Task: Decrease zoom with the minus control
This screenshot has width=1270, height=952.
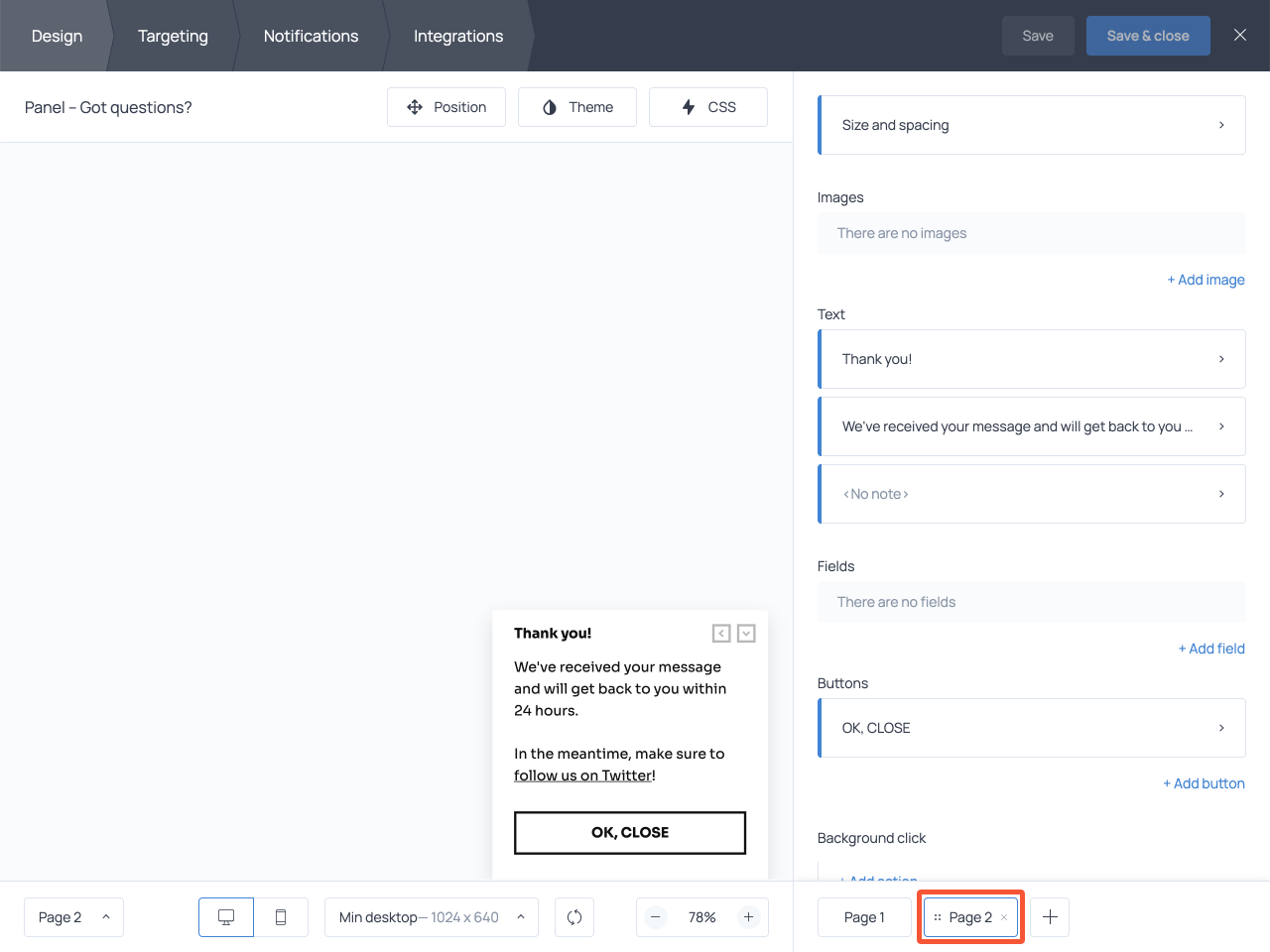Action: tap(656, 916)
